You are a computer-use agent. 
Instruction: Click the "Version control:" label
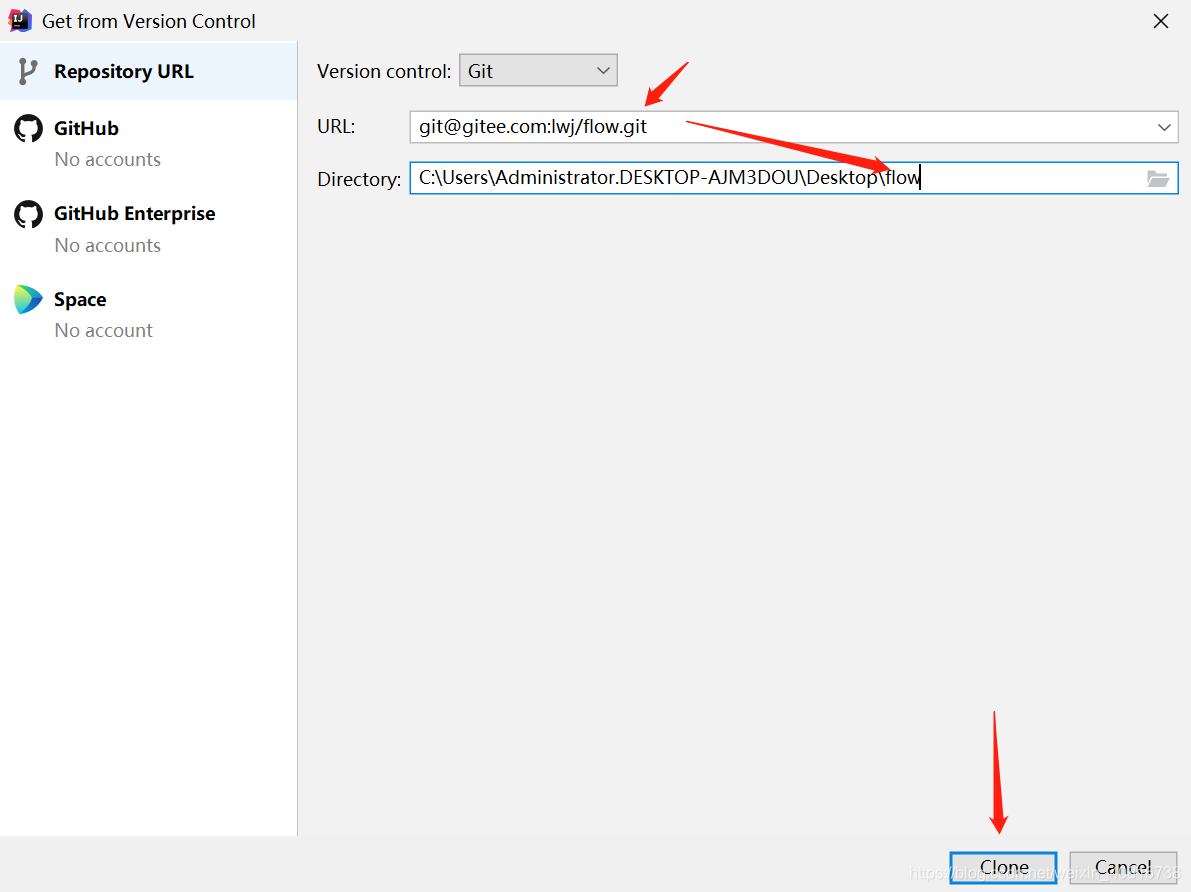point(384,71)
